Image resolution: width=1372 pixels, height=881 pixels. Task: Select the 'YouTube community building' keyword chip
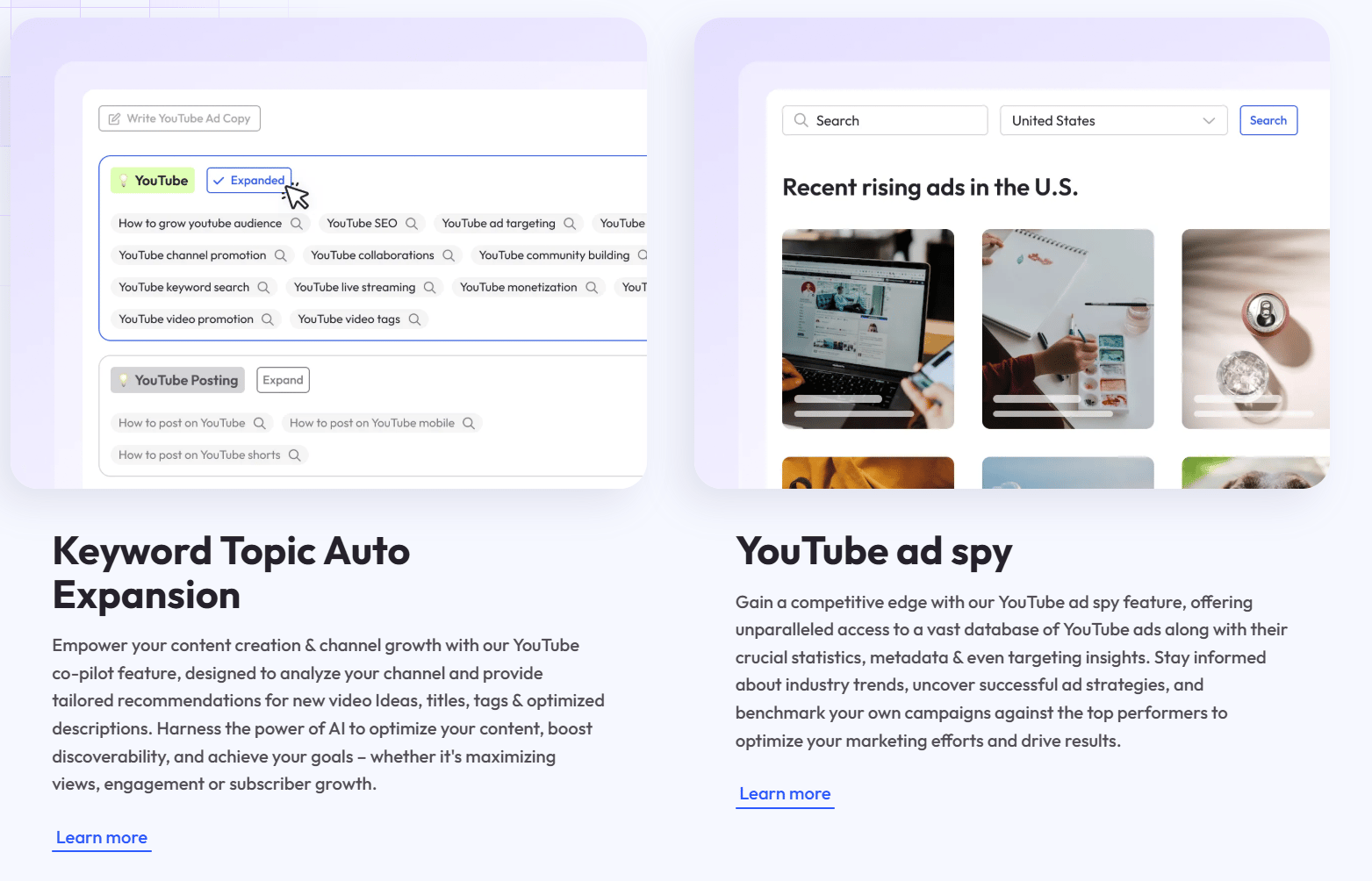coord(561,255)
